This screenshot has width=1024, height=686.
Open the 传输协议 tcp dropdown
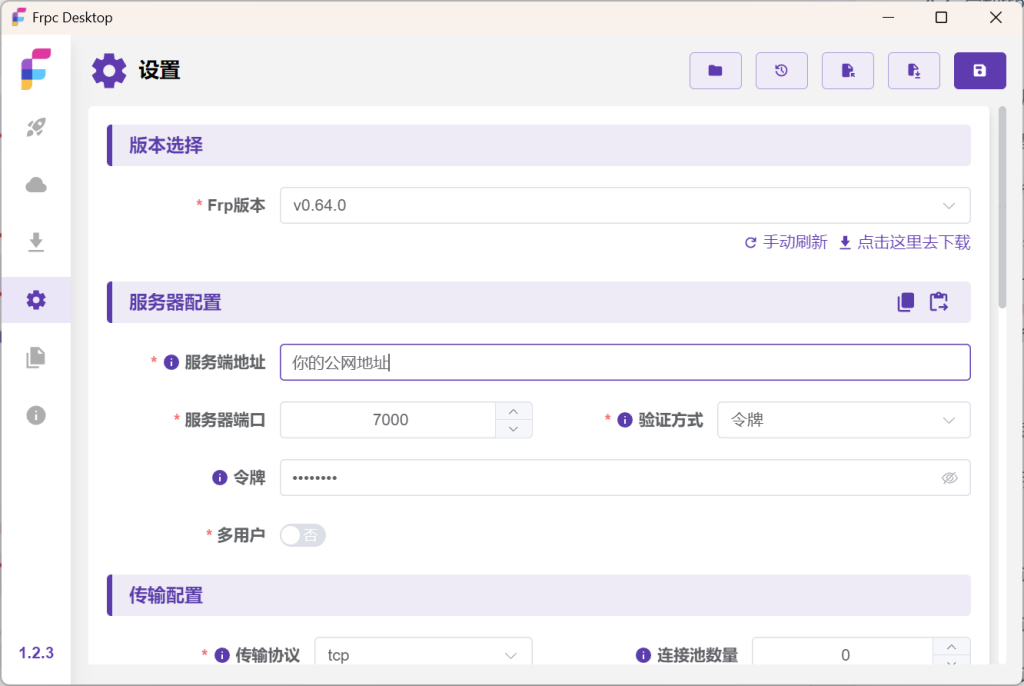422,655
